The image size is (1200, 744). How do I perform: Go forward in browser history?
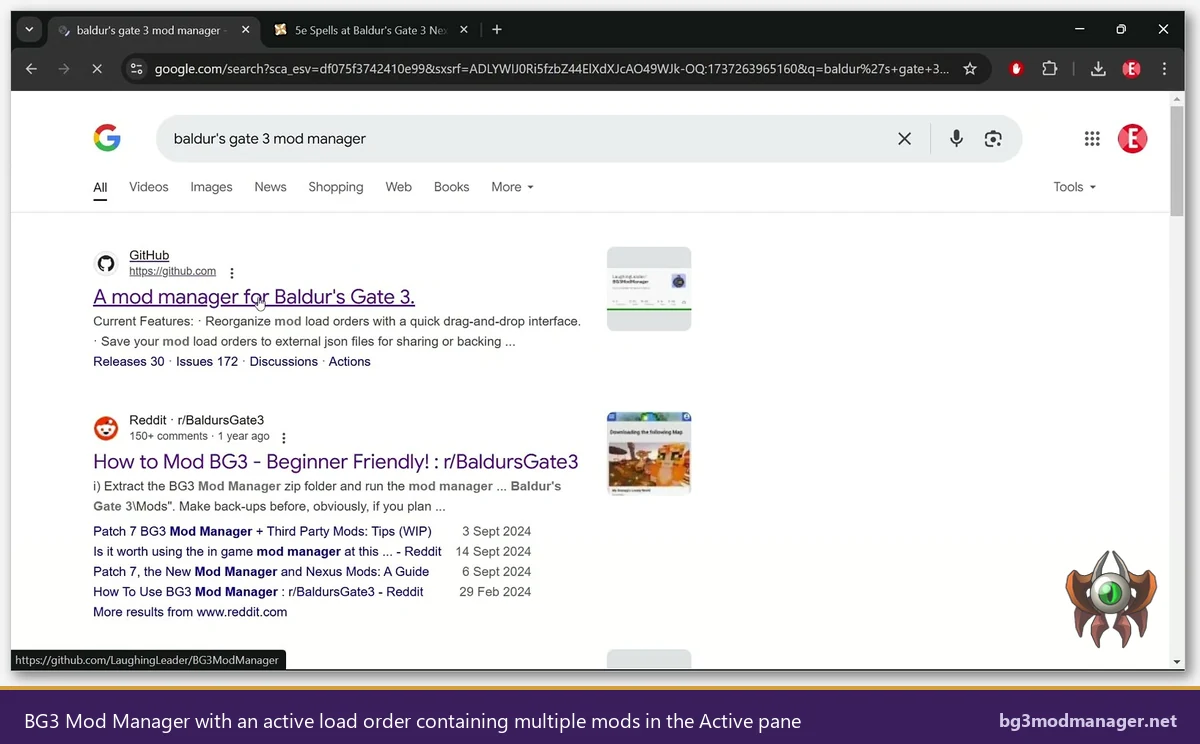(x=64, y=69)
